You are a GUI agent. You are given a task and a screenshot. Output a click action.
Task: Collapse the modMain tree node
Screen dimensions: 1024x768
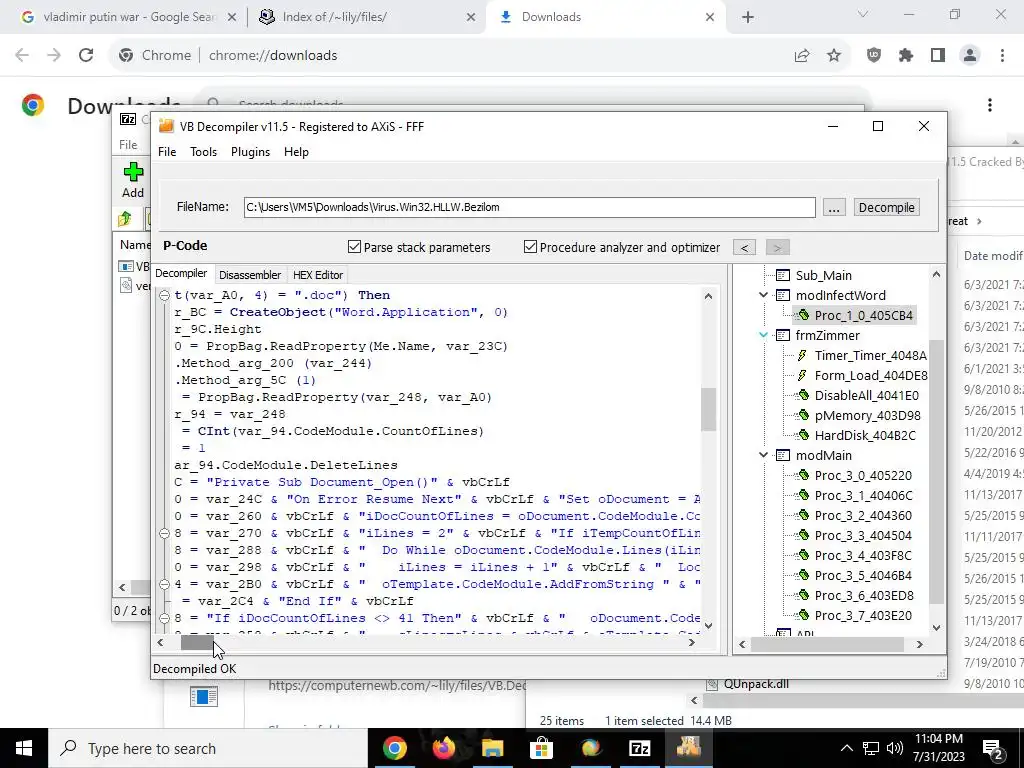tap(763, 455)
